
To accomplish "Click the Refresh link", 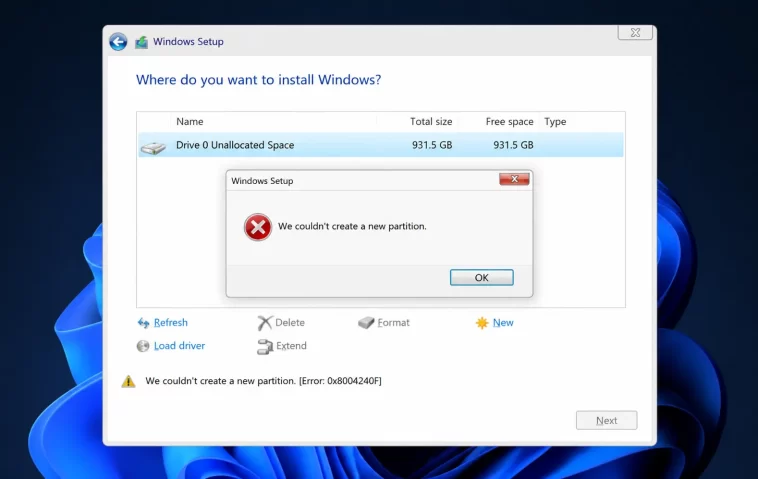I will click(x=171, y=322).
